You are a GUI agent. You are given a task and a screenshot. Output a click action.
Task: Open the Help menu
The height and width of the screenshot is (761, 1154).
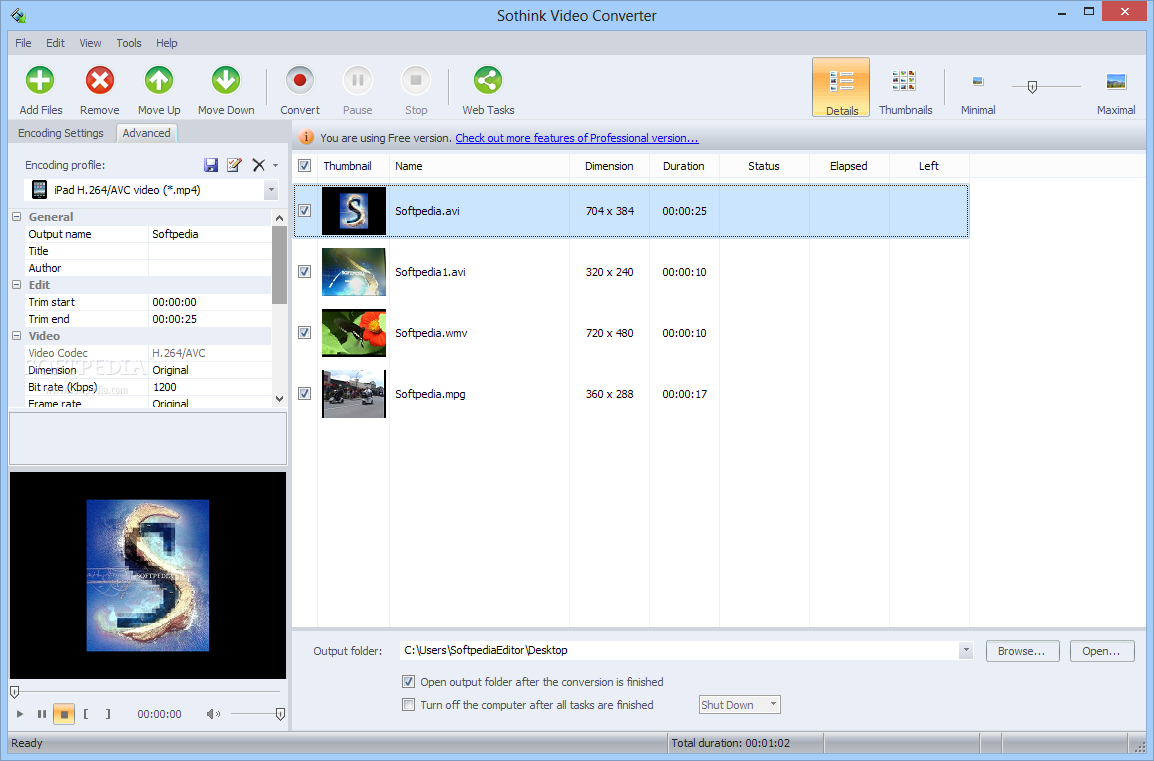pyautogui.click(x=167, y=43)
